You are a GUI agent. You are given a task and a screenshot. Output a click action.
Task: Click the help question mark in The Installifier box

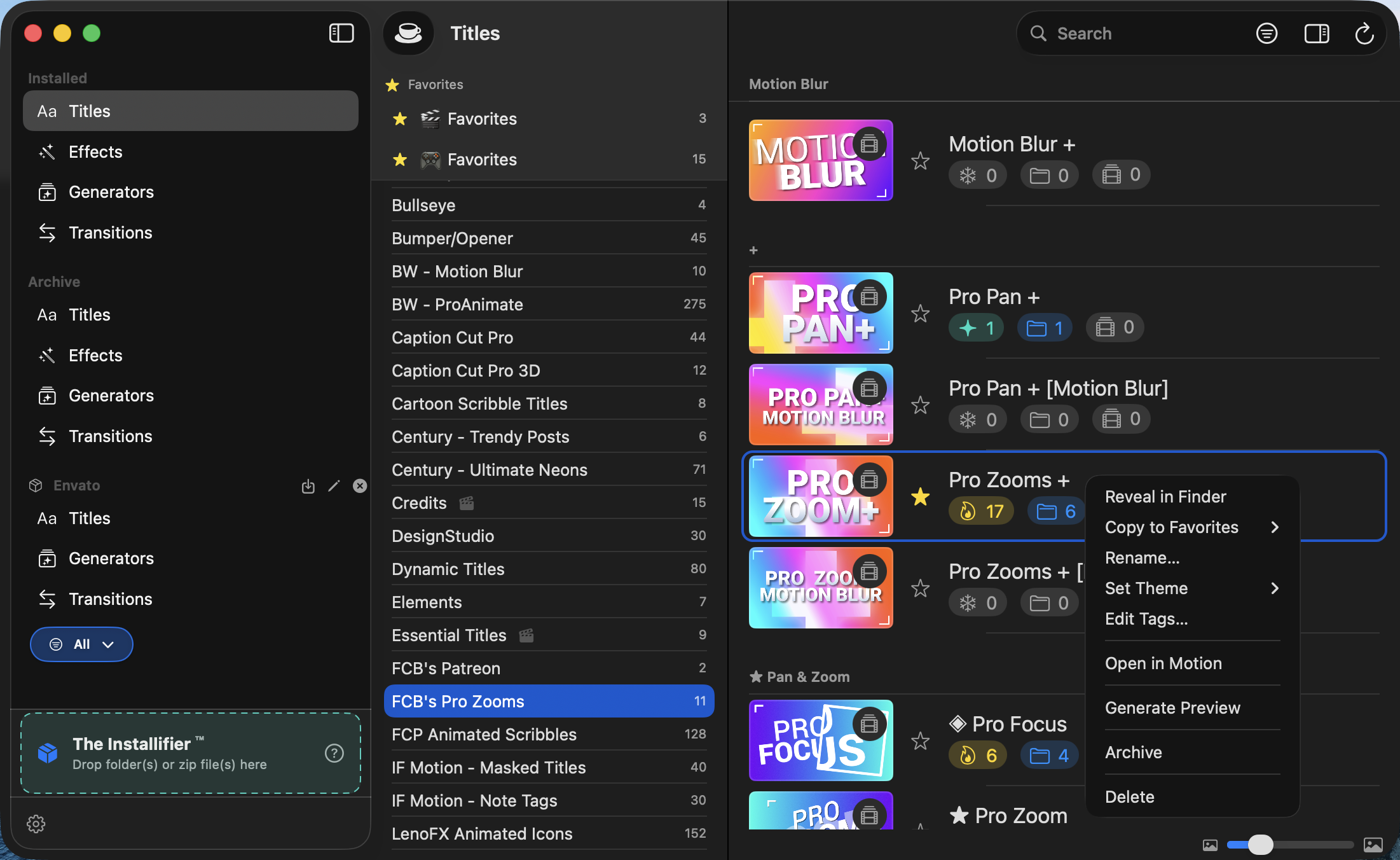pos(334,753)
